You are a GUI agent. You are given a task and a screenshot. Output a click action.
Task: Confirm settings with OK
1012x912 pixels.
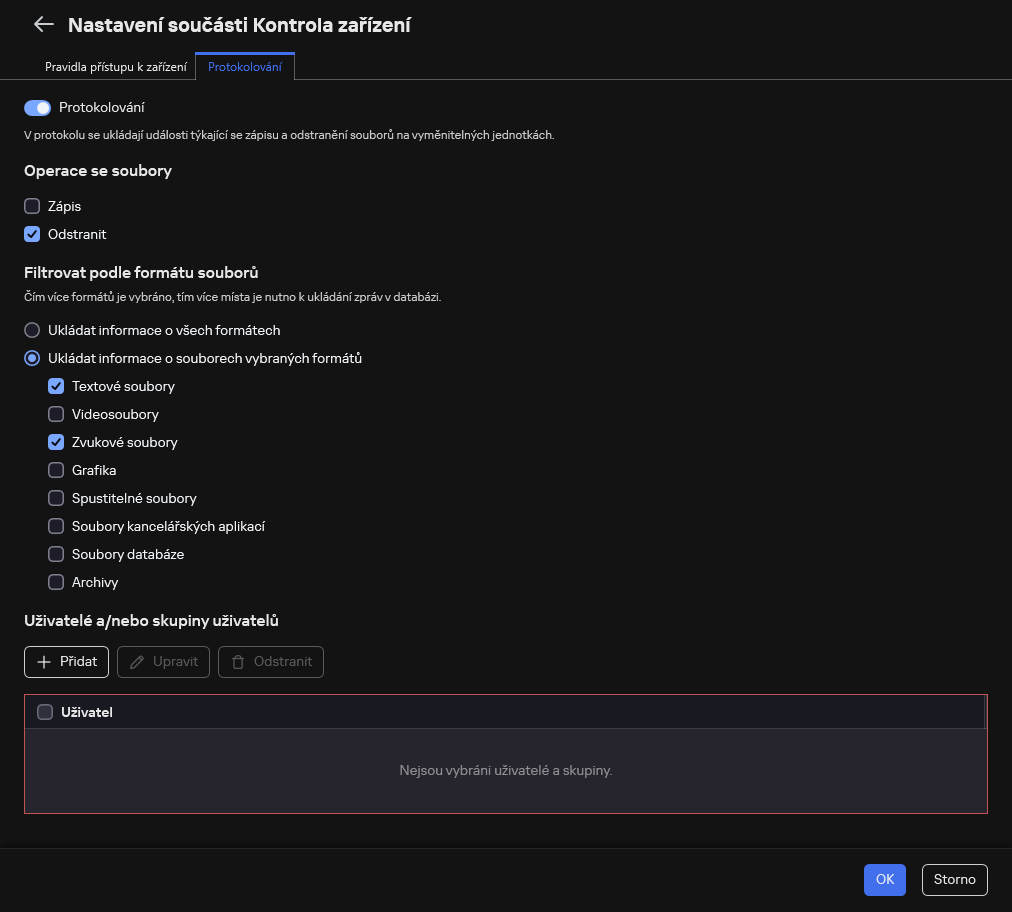884,880
